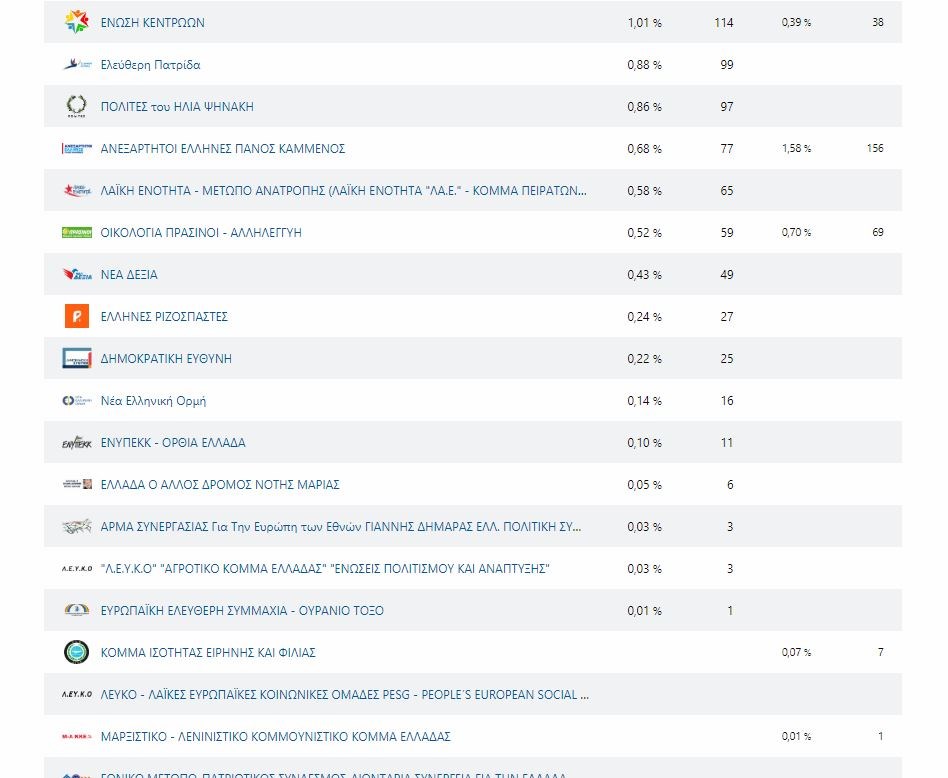This screenshot has width=948, height=778.
Task: Open the ΕΝΩΣΗ ΚΕΝΤΡΩΝ party link
Action: [x=153, y=23]
